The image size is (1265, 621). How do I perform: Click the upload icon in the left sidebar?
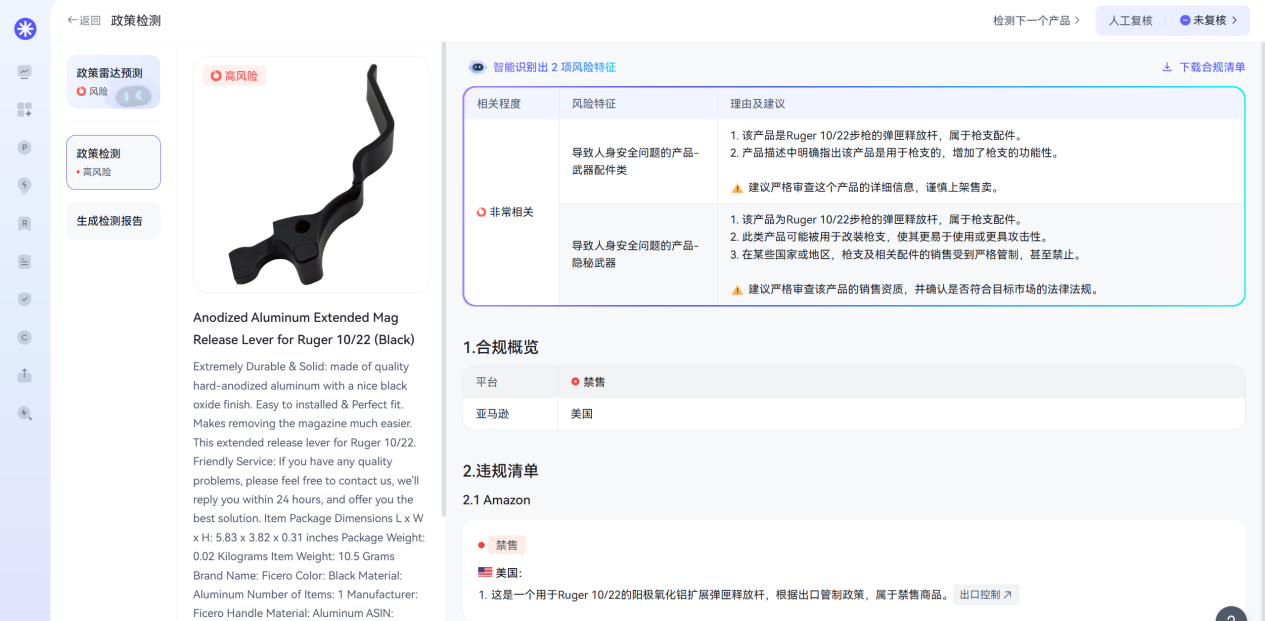click(x=24, y=374)
